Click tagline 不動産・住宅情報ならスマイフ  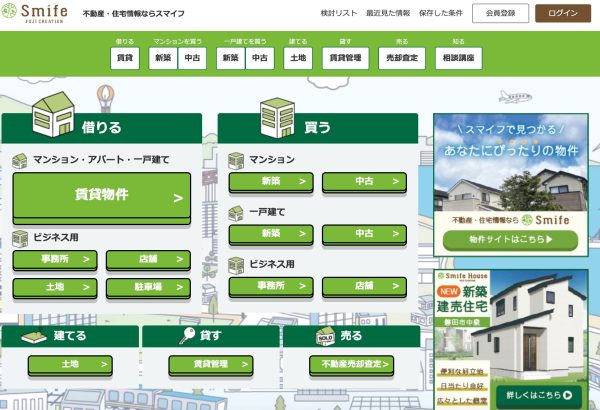(134, 14)
